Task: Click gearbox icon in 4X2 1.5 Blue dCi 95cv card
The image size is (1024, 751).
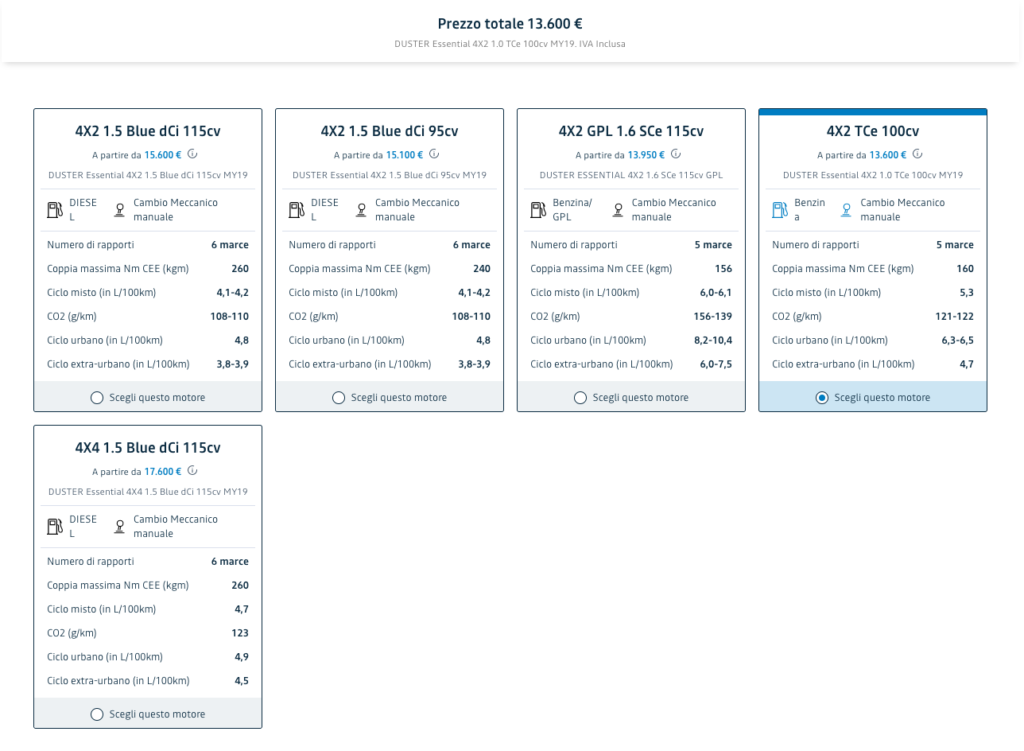Action: [361, 210]
